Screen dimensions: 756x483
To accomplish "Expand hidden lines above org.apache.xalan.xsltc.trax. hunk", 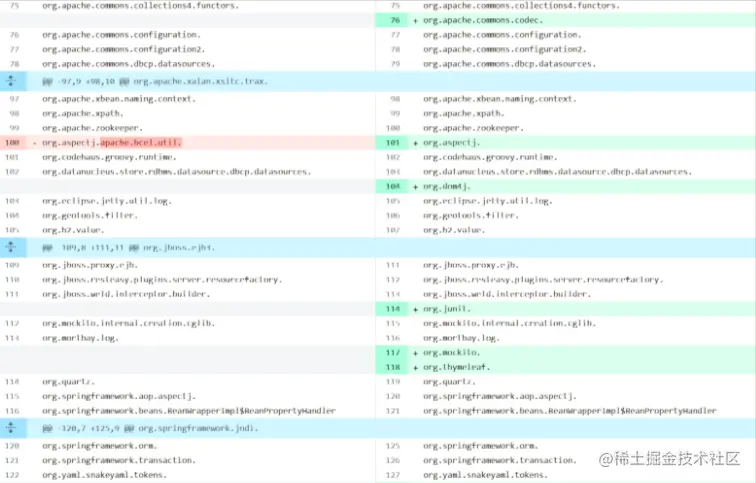I will click(11, 81).
